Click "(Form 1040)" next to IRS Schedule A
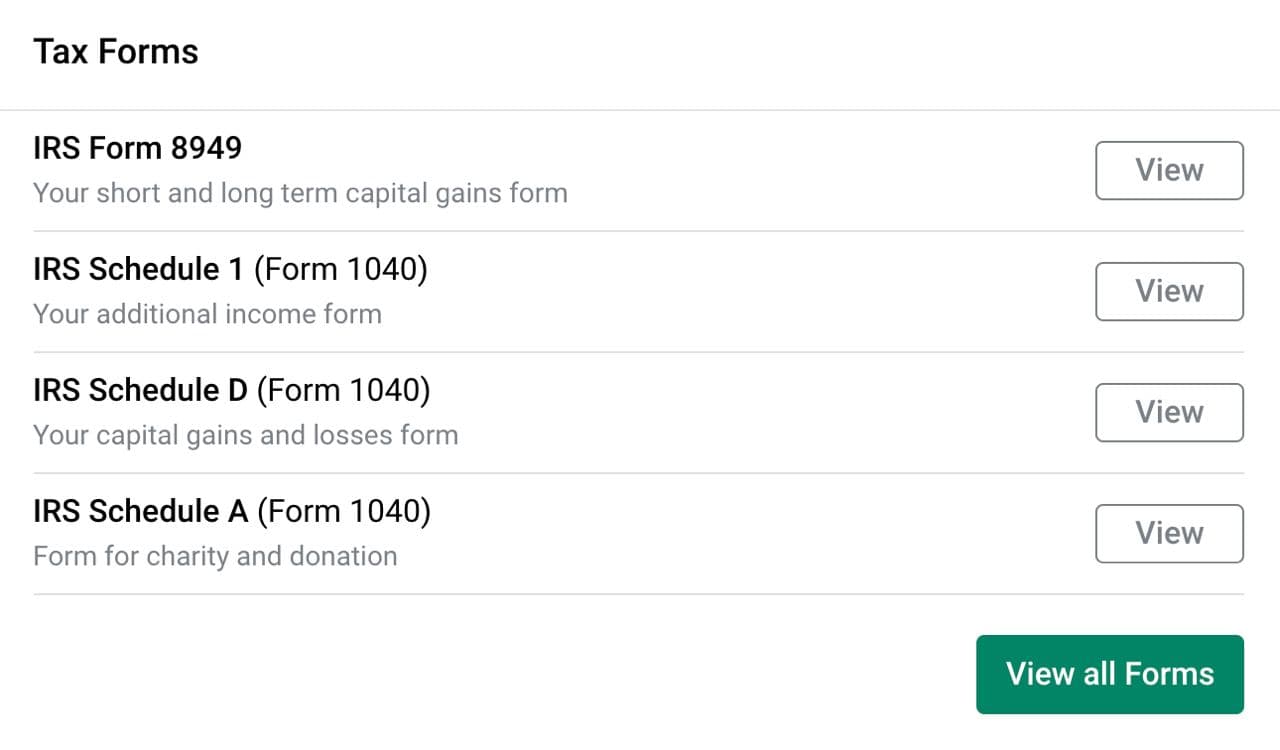1280x750 pixels. click(343, 511)
